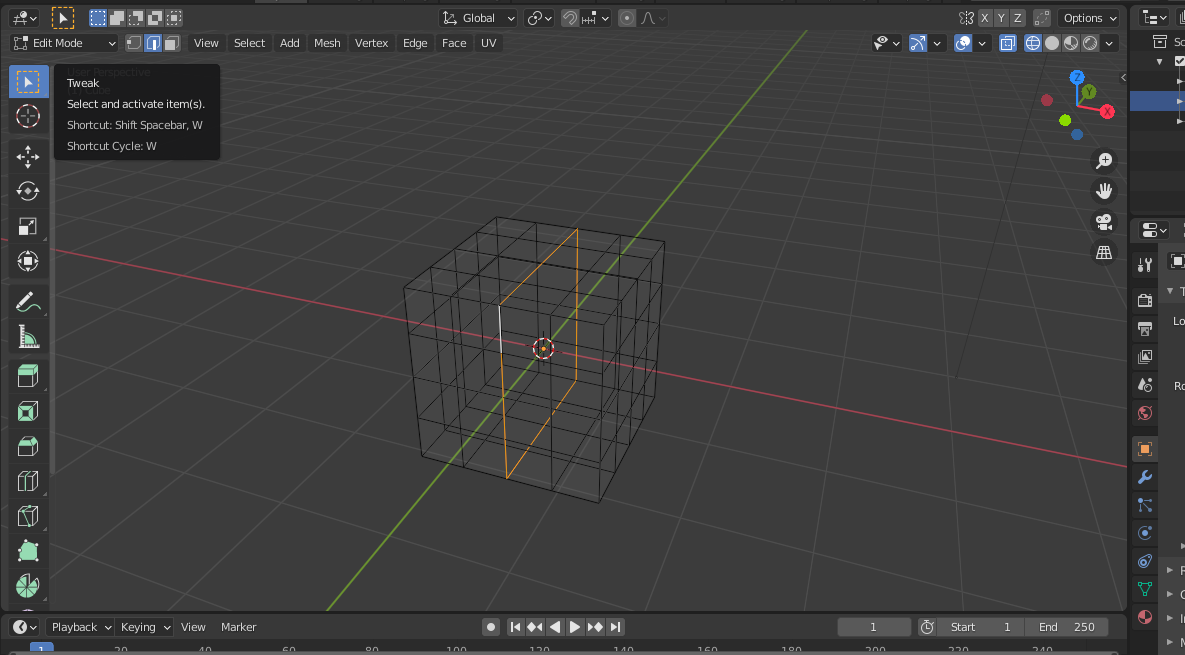1185x655 pixels.
Task: Open the timeline Marker menu
Action: tap(238, 627)
